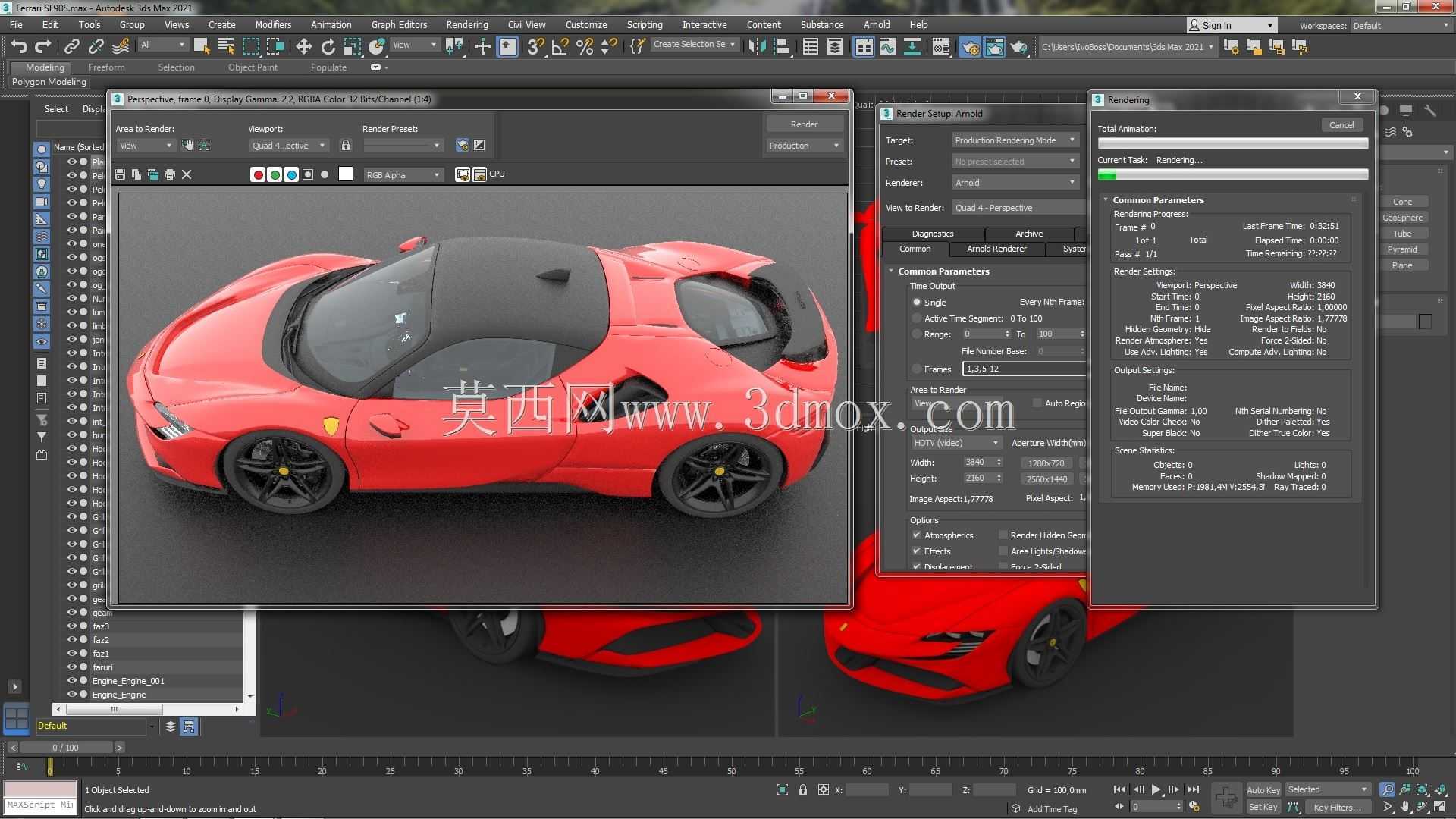Click the Play Animation button
Viewport: 1456px width, 819px height.
point(1156,790)
